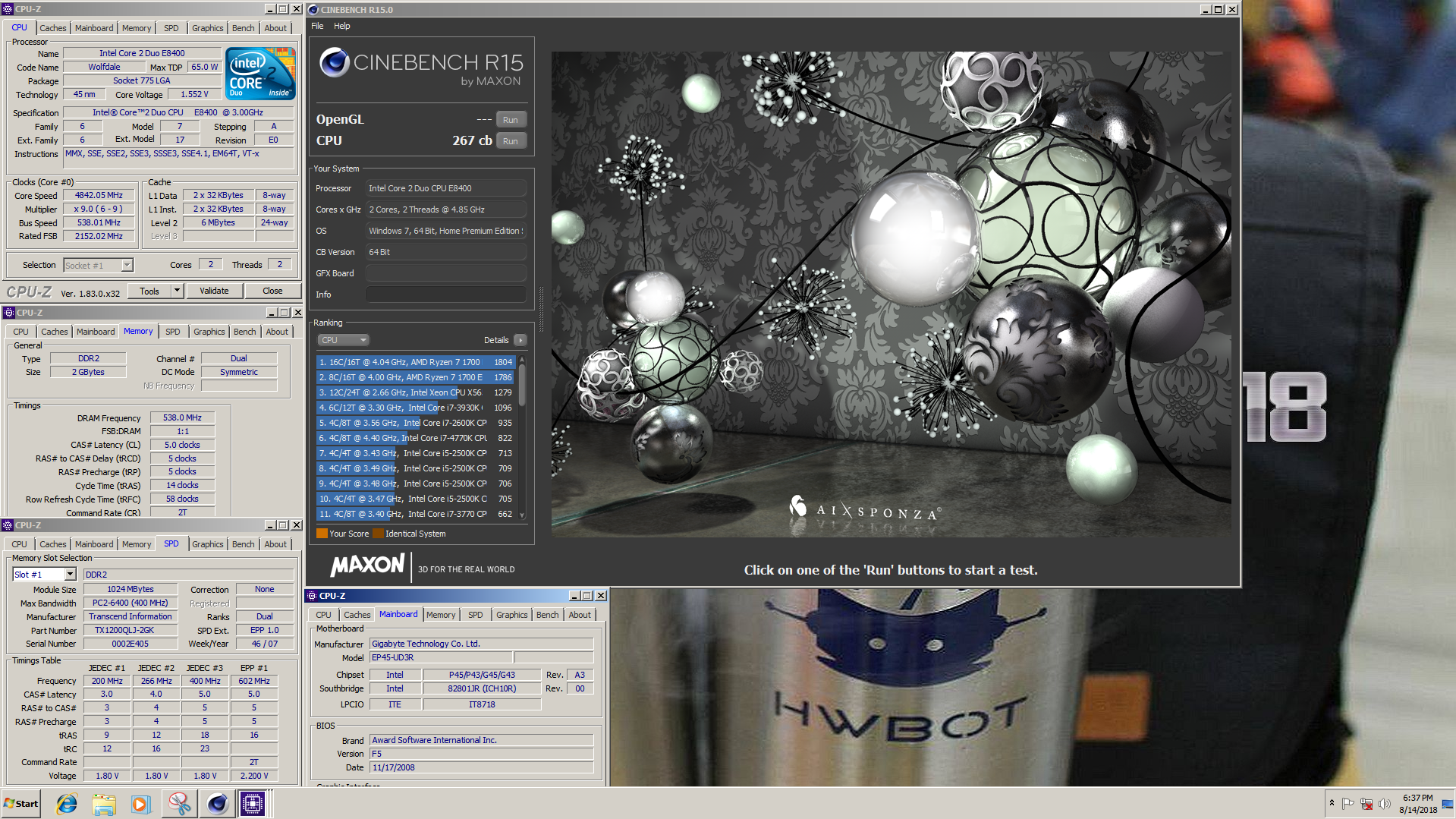Click the BIOS Date 11/17/2008 value
The height and width of the screenshot is (819, 1456).
pos(481,767)
